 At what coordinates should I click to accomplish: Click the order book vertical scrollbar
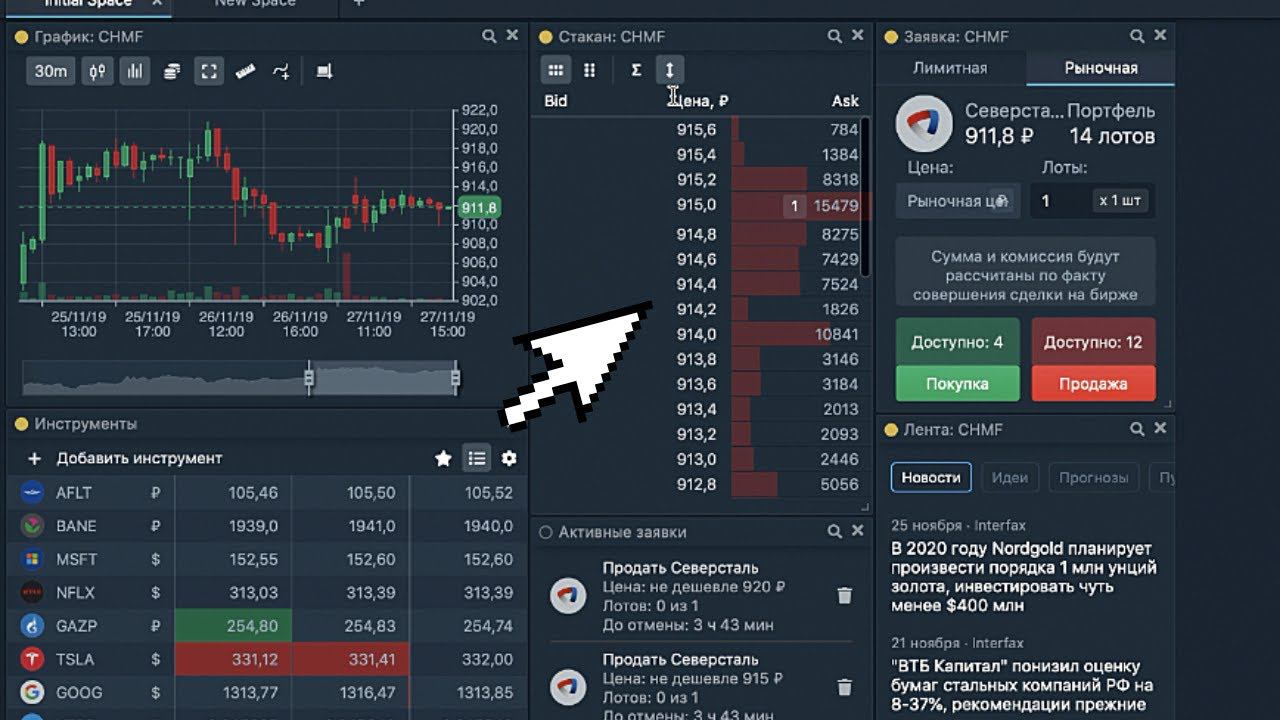(865, 197)
